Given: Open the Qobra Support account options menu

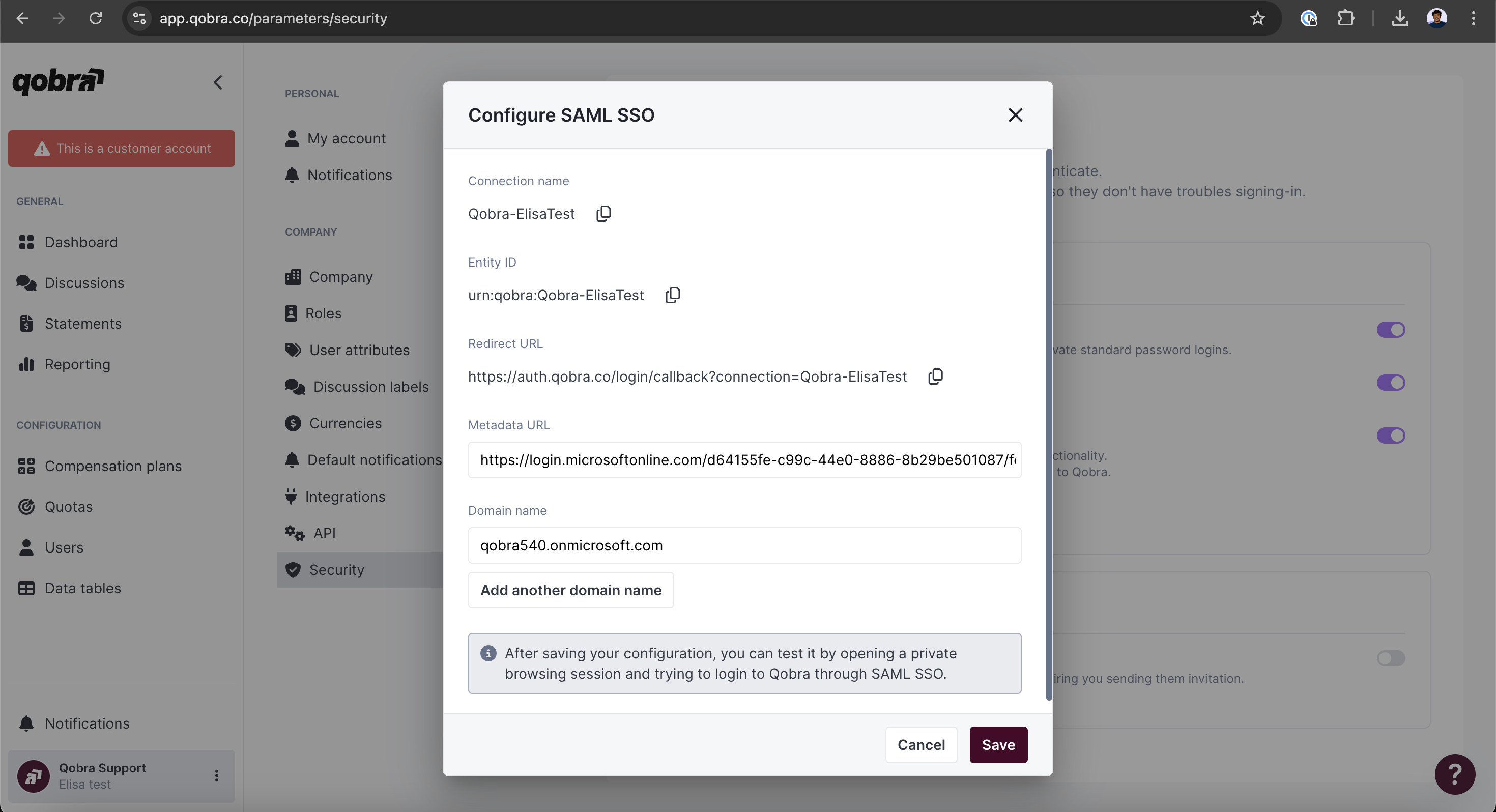Looking at the screenshot, I should (x=217, y=776).
